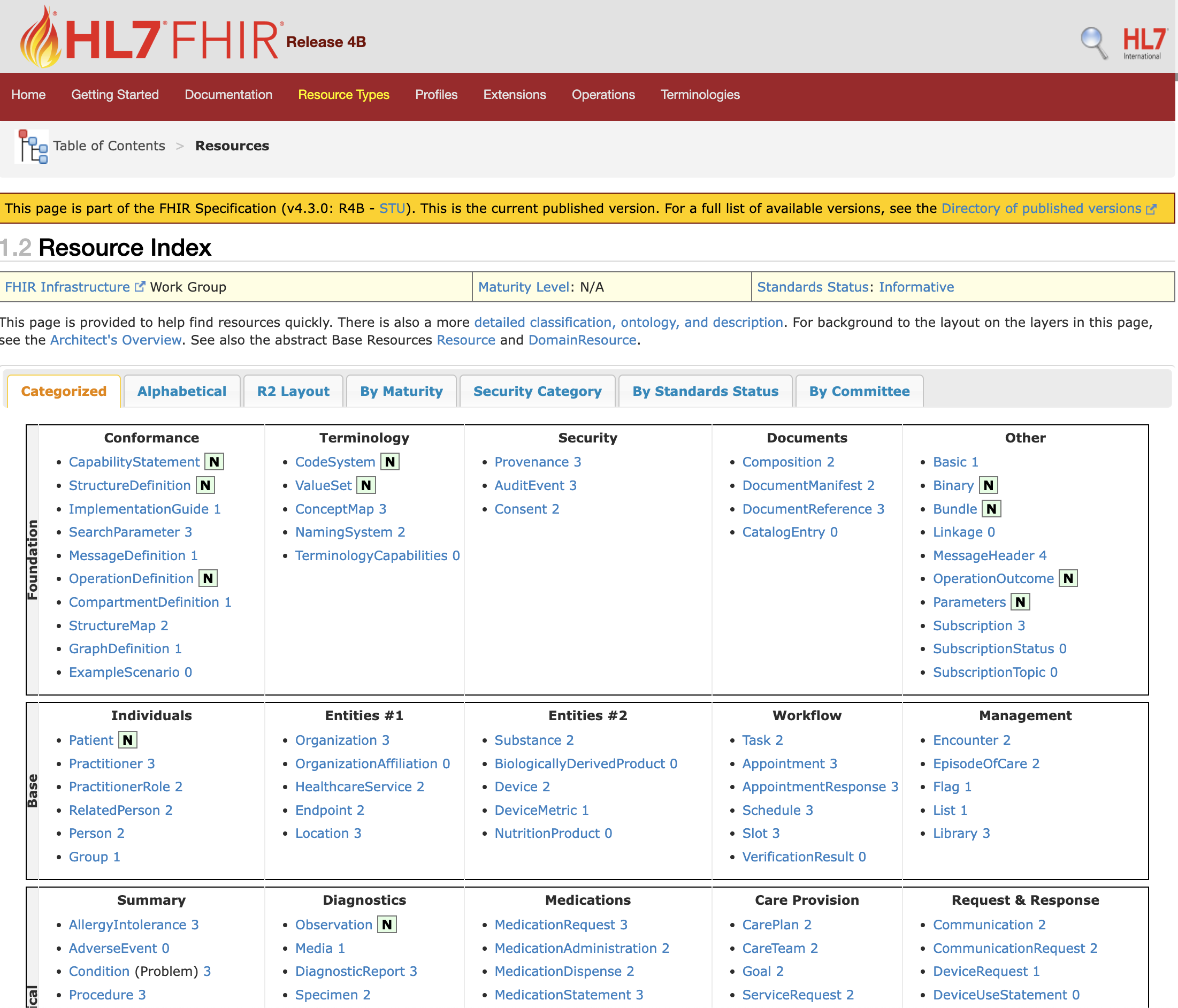
Task: Click the N badge beside Patient
Action: (128, 739)
